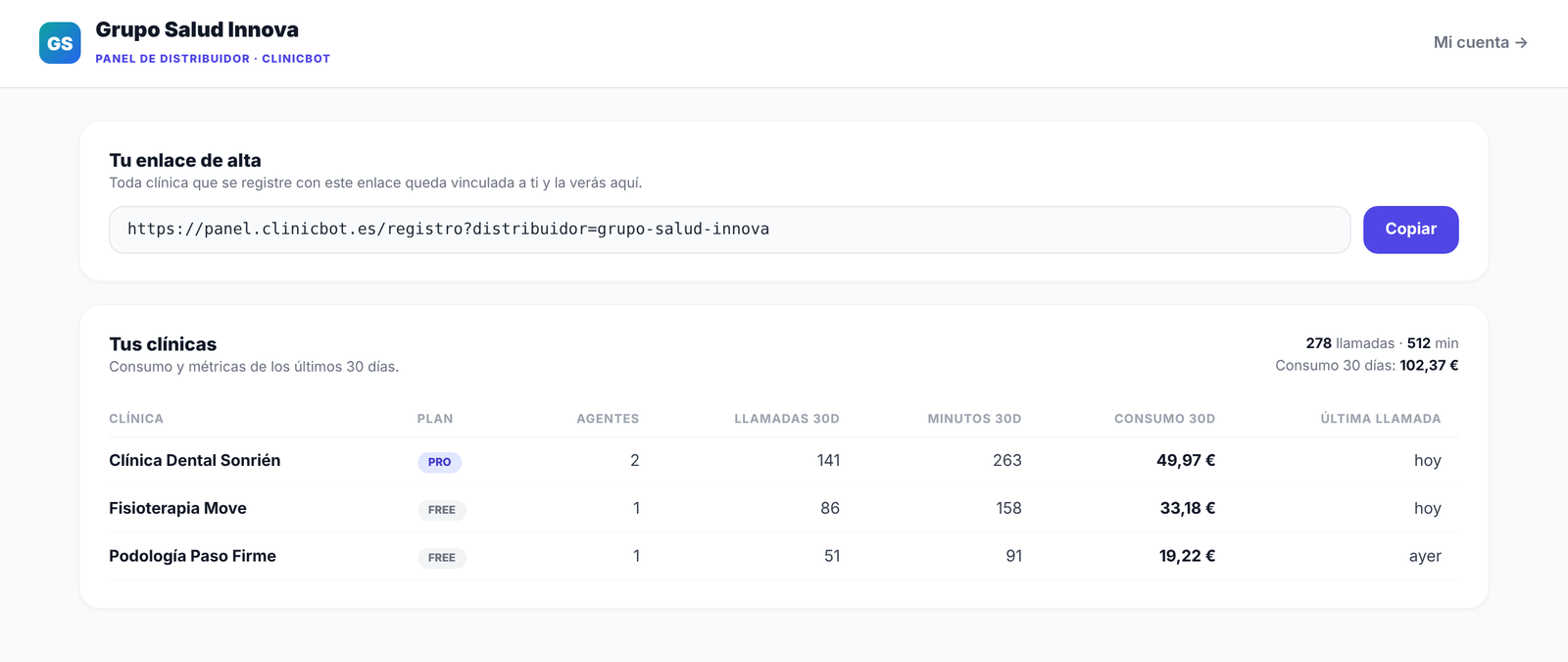Click the Tu enlace de alta heading

[185, 160]
